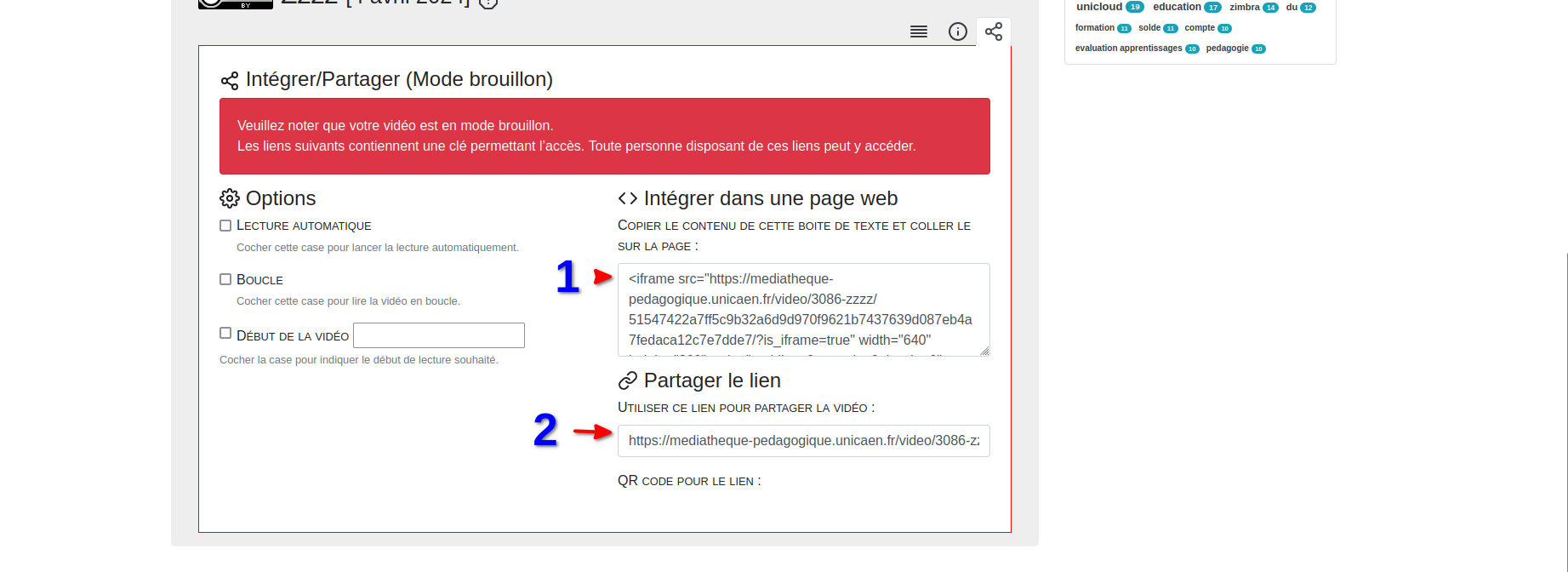Image resolution: width=1568 pixels, height=572 pixels.
Task: Open the pedagogie tag
Action: click(x=1227, y=49)
